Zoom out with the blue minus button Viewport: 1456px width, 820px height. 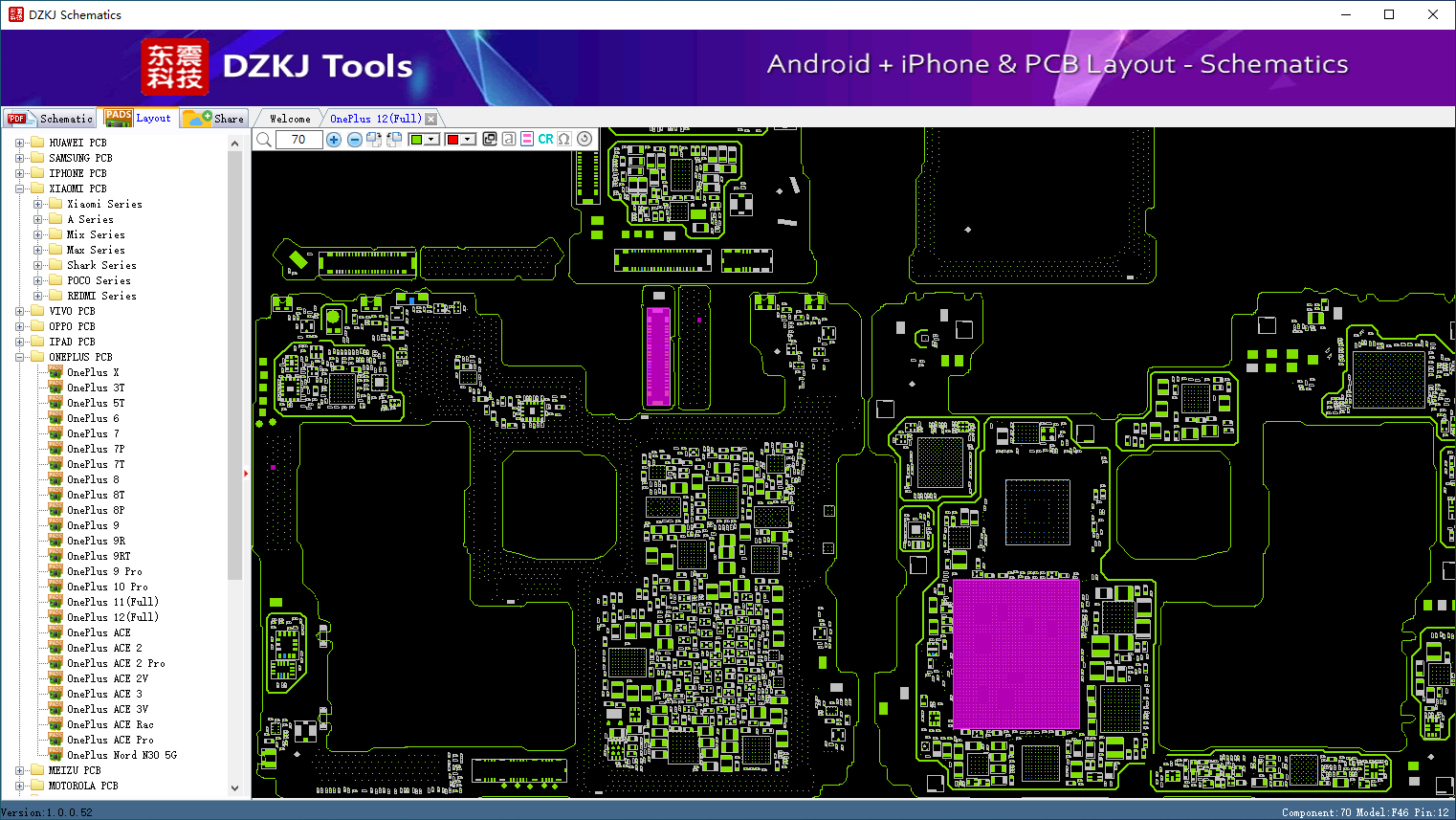coord(355,140)
